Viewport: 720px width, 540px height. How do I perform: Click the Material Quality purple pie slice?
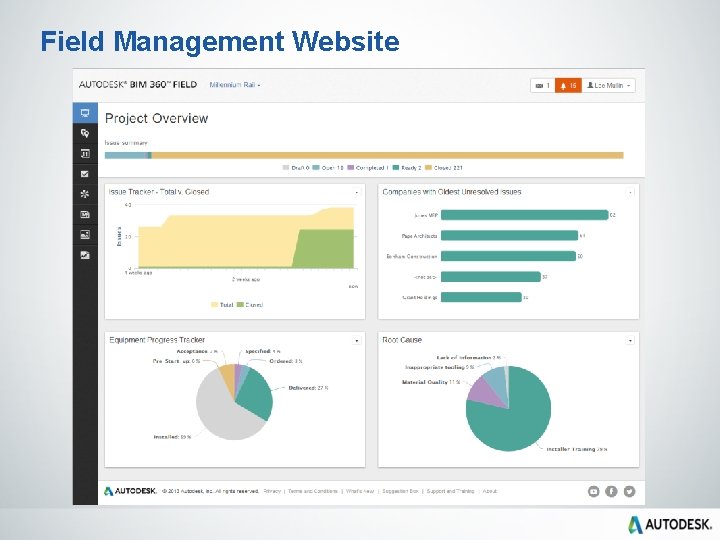[487, 393]
